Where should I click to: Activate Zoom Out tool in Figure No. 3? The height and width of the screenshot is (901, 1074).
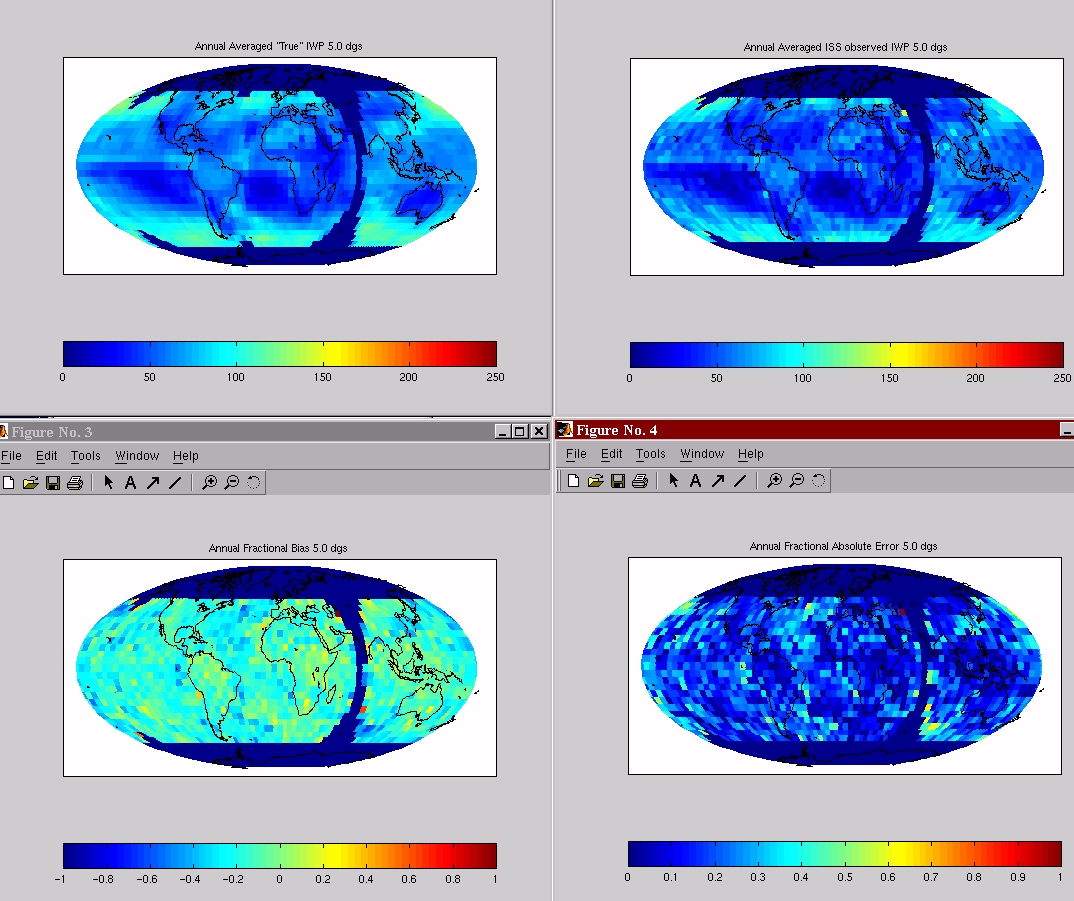232,482
